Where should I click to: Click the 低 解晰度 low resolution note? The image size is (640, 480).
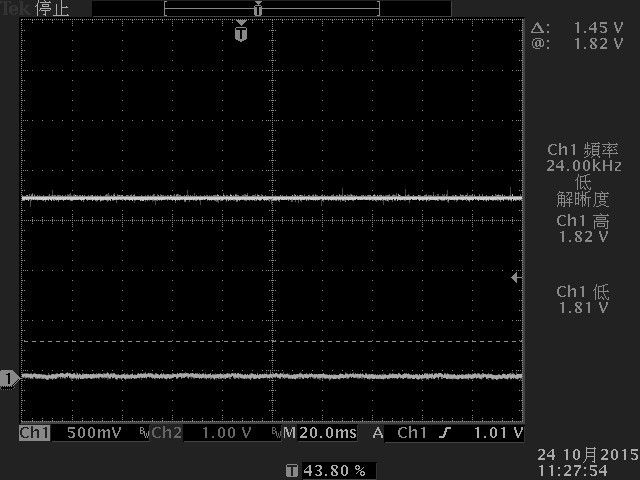click(x=583, y=191)
